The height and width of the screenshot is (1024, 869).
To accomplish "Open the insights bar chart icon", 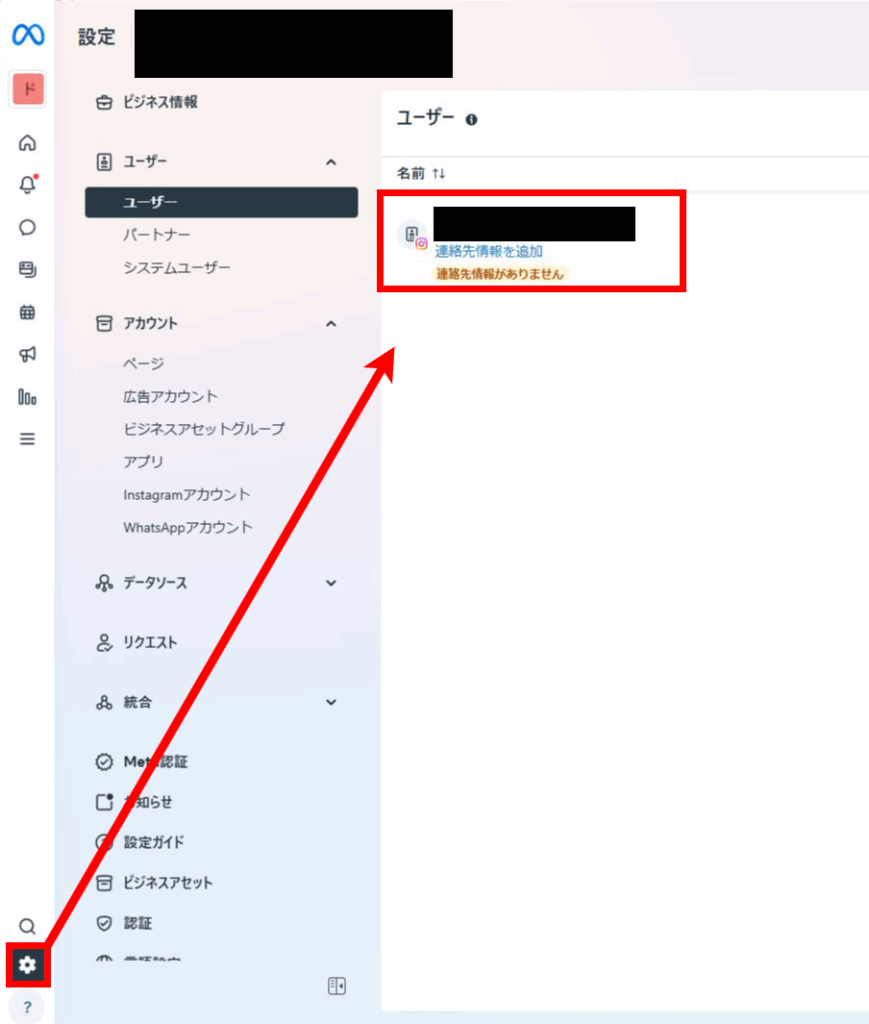I will pos(27,396).
